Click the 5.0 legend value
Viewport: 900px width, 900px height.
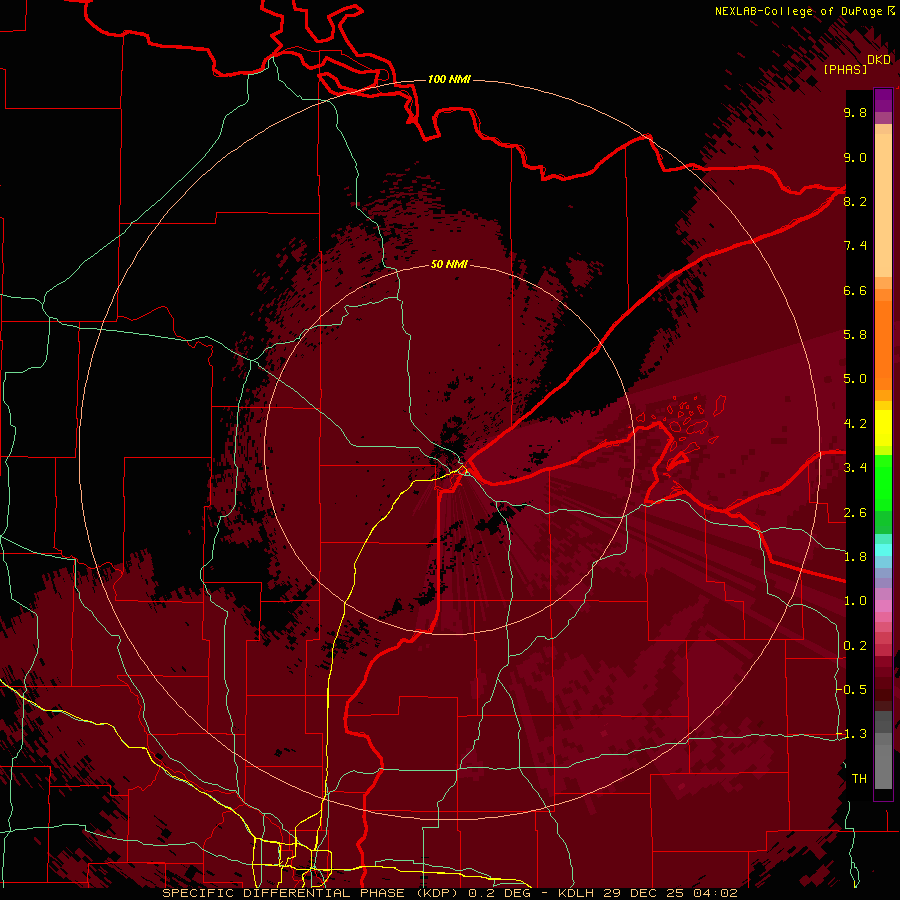point(855,379)
